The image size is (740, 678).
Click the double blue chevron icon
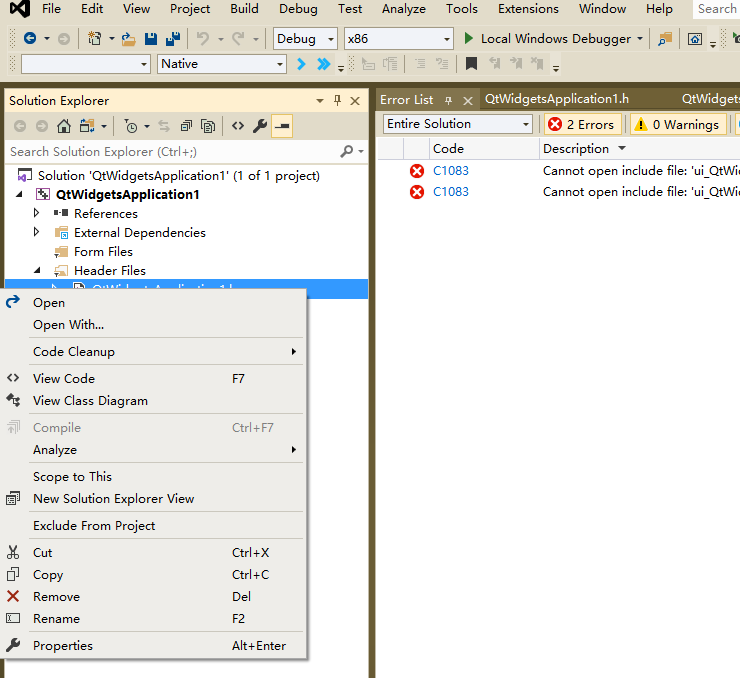tap(324, 64)
